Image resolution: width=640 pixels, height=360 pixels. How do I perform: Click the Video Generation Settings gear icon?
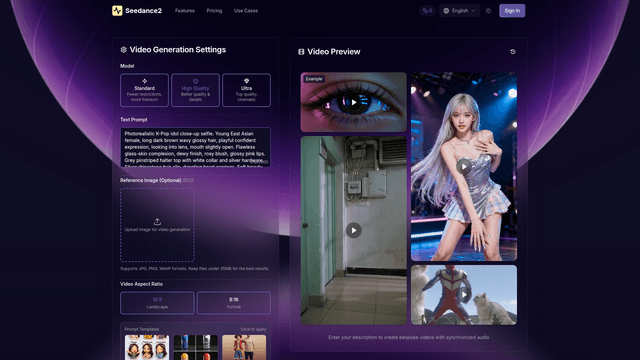click(124, 50)
